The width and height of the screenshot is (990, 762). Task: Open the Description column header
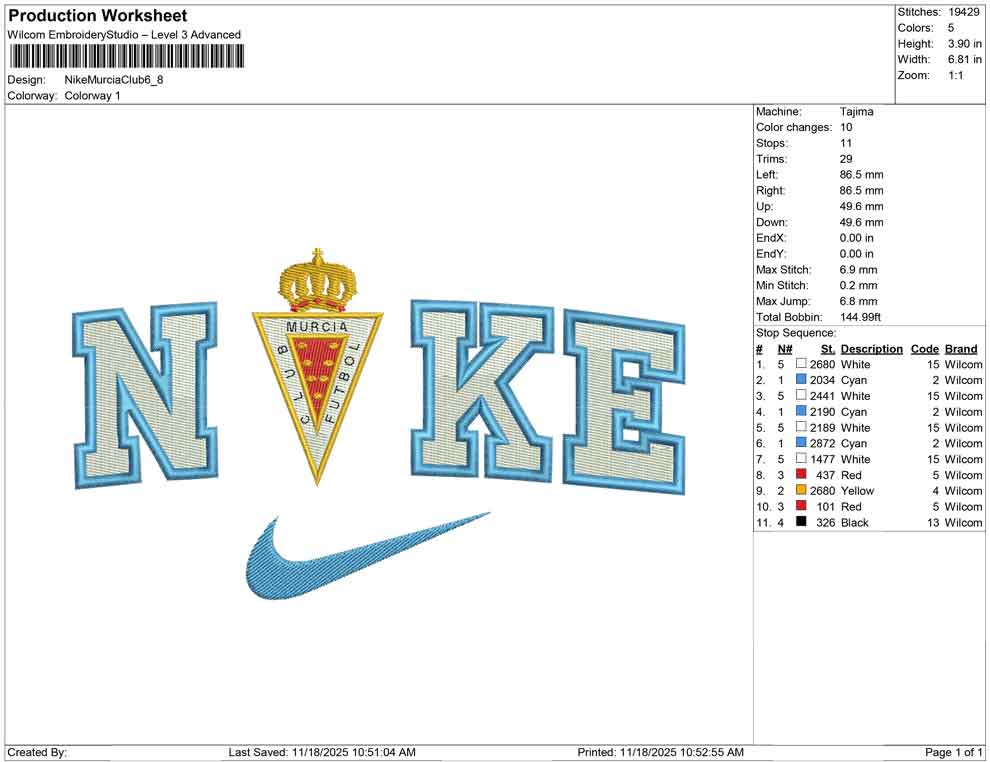[x=871, y=348]
